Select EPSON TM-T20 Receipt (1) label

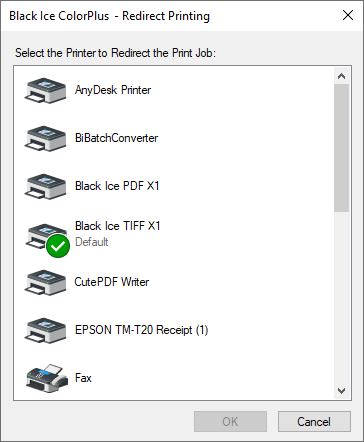[141, 330]
